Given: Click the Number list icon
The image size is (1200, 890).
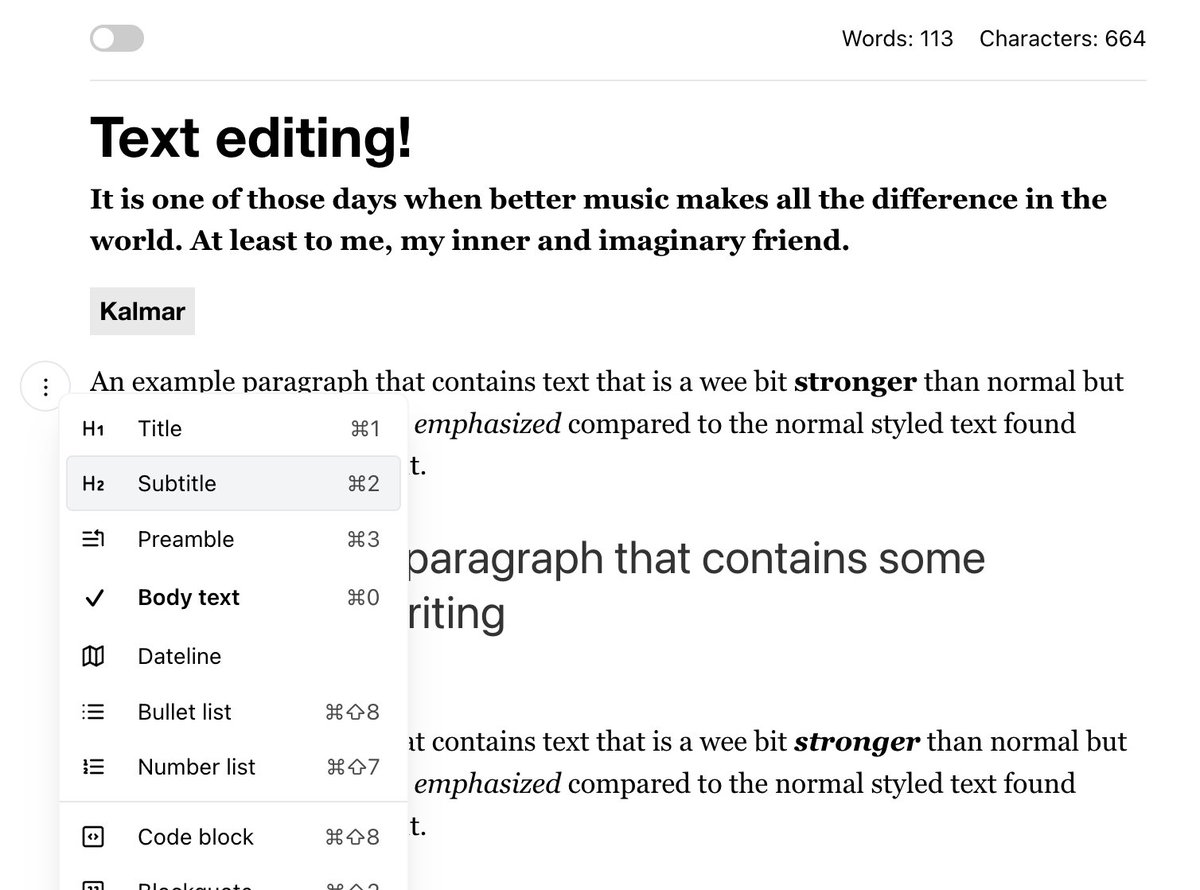Looking at the screenshot, I should coord(93,767).
